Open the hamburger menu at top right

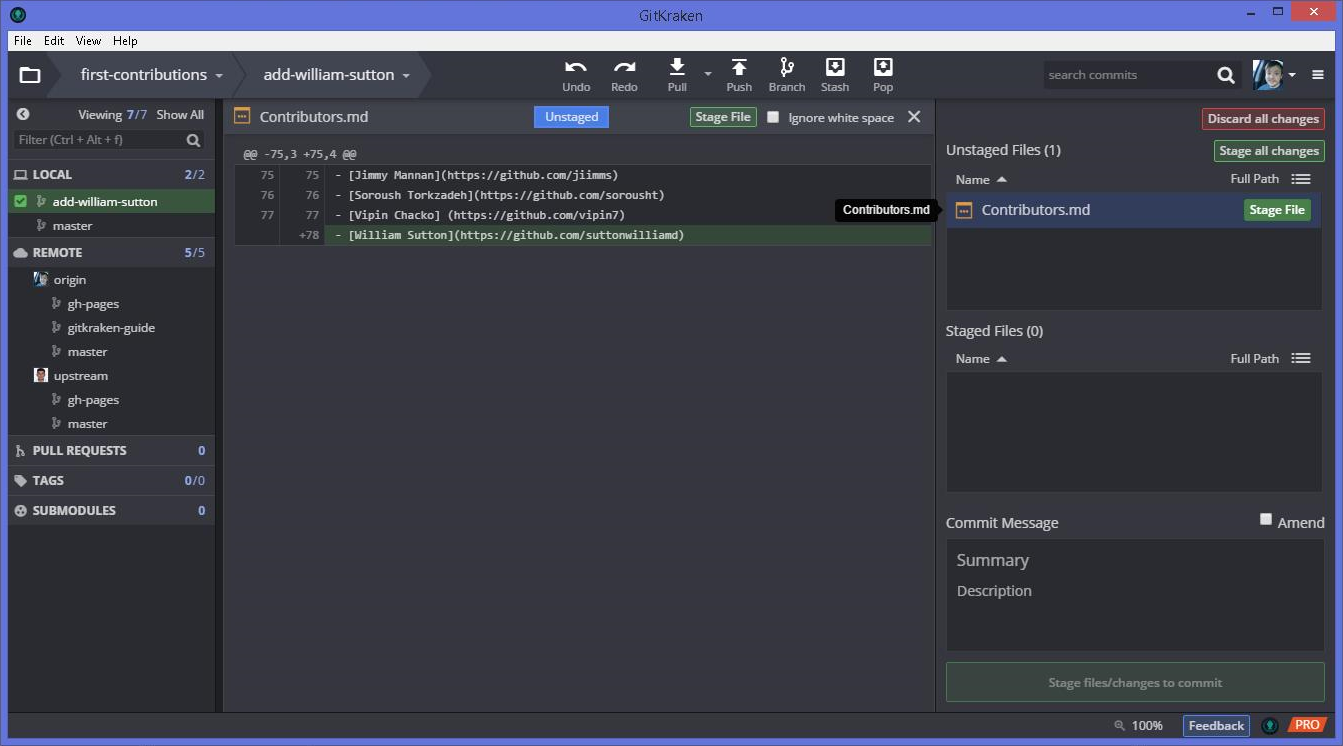click(x=1318, y=75)
